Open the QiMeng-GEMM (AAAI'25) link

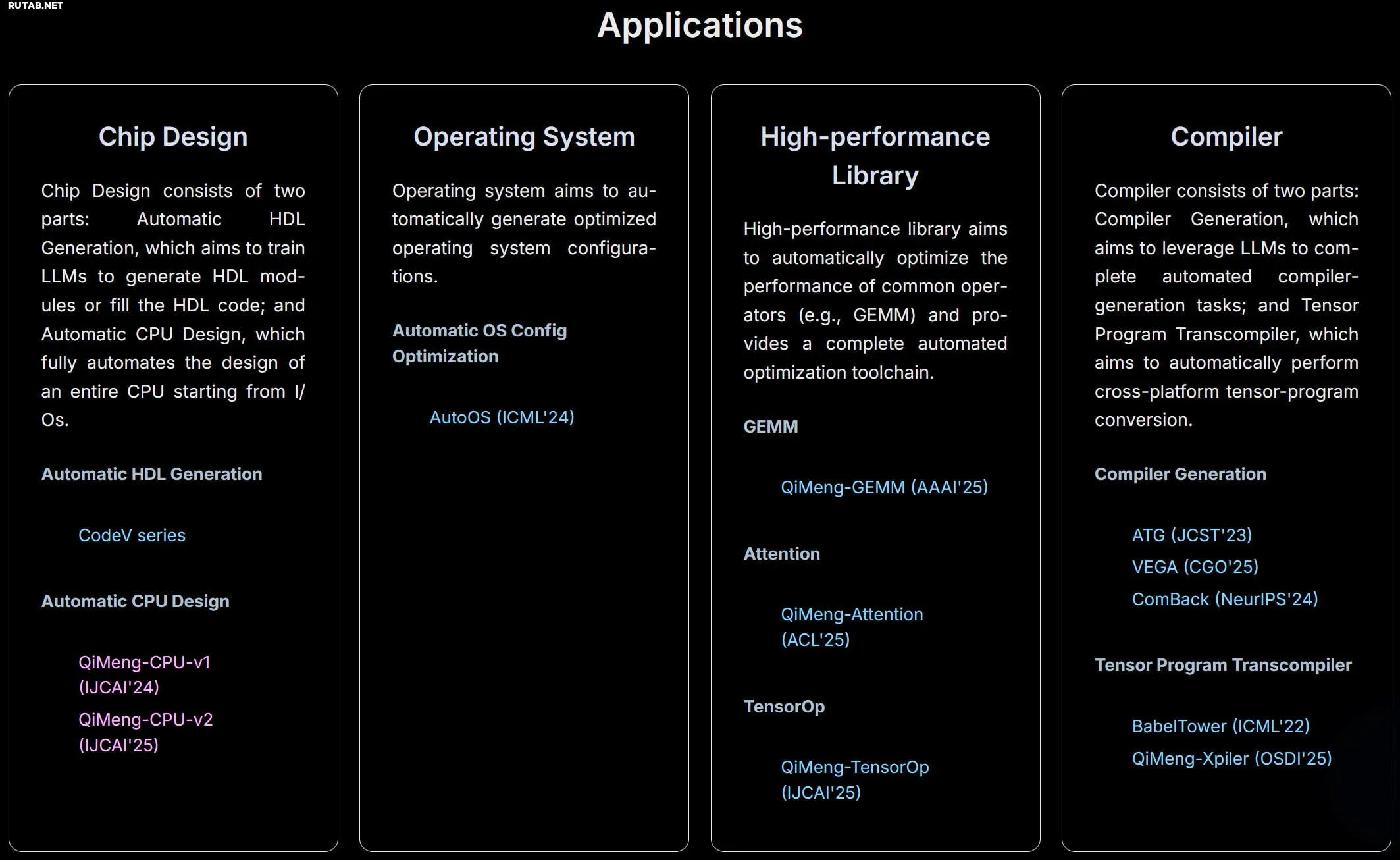(x=884, y=487)
